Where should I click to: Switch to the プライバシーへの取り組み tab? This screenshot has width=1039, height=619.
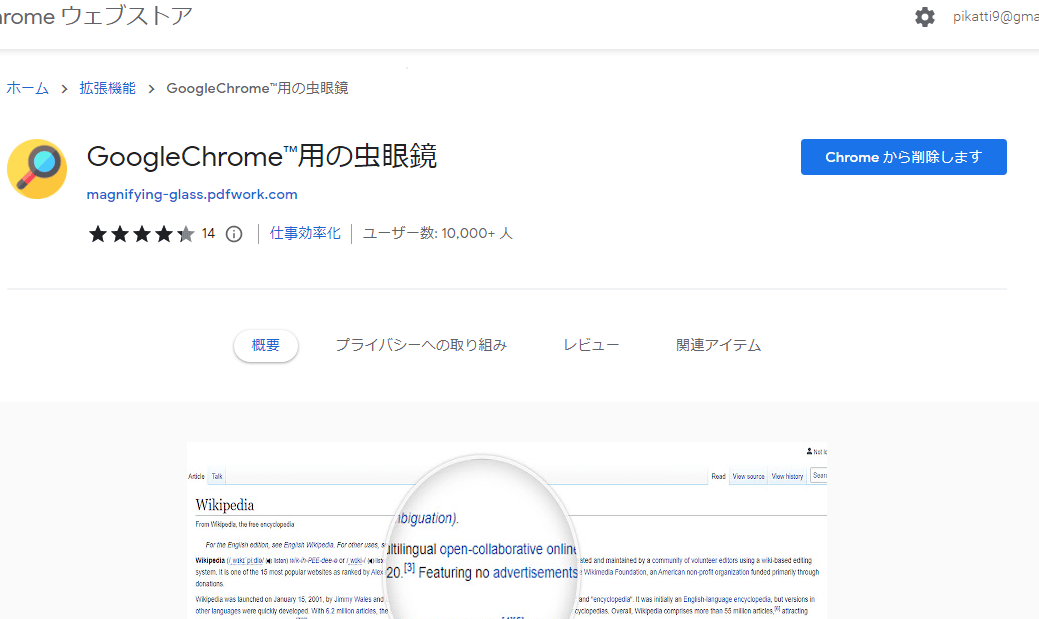pos(421,345)
